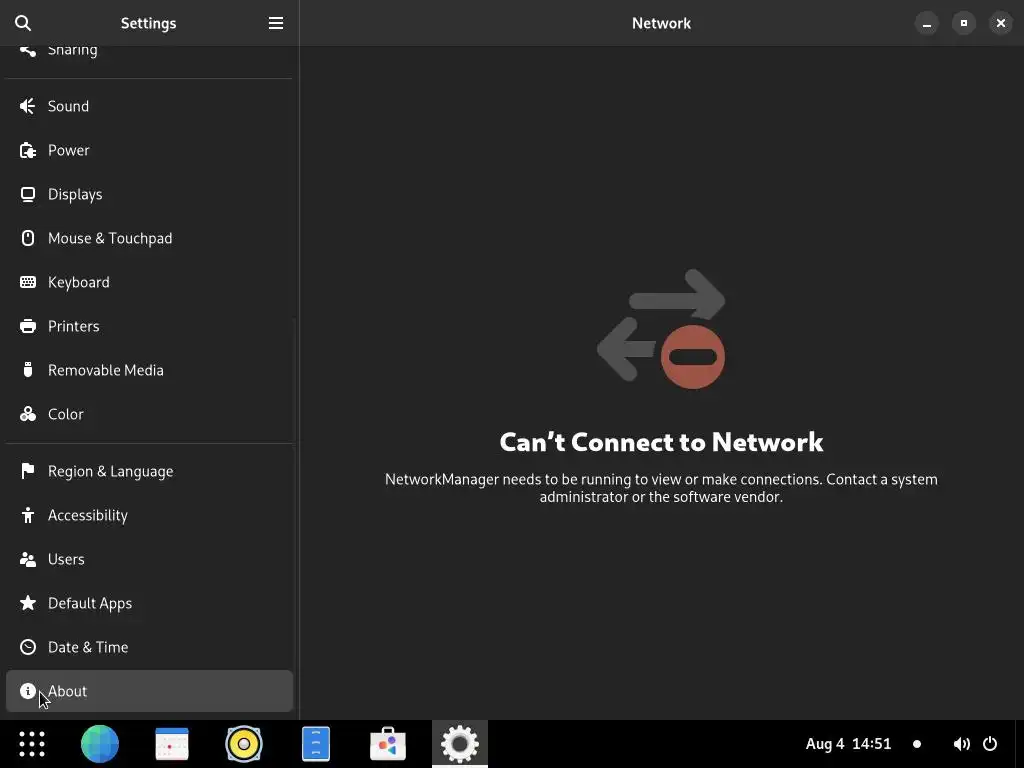Click the Keyboard icon in sidebar
This screenshot has width=1024, height=768.
pyautogui.click(x=27, y=282)
